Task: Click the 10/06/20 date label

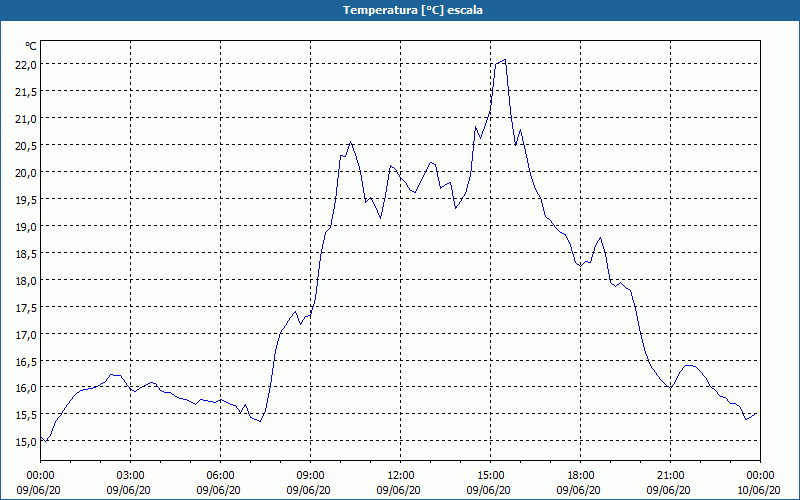Action: [x=759, y=490]
